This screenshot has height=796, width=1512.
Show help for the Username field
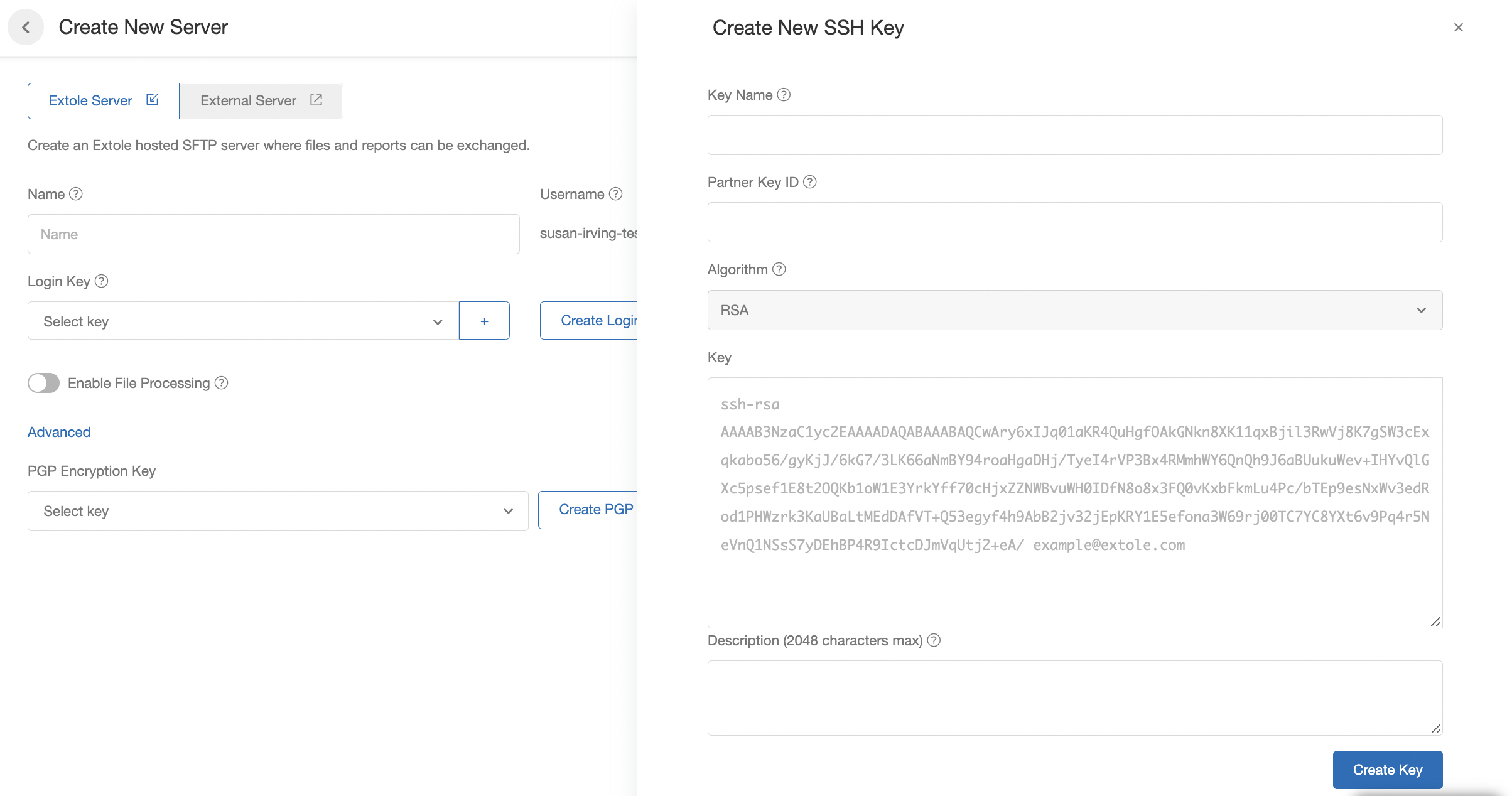616,194
